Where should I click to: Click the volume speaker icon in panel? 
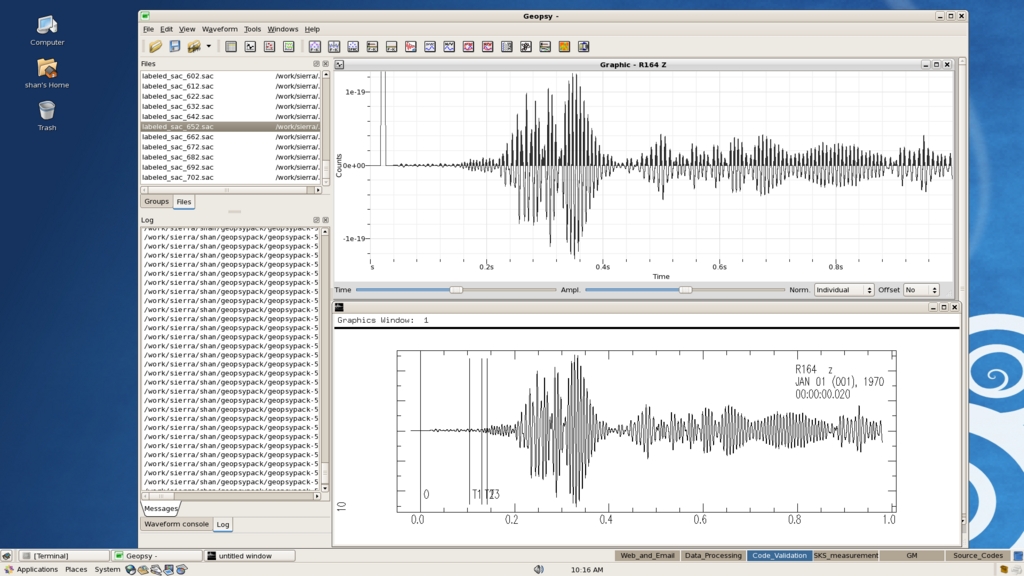pyautogui.click(x=538, y=569)
